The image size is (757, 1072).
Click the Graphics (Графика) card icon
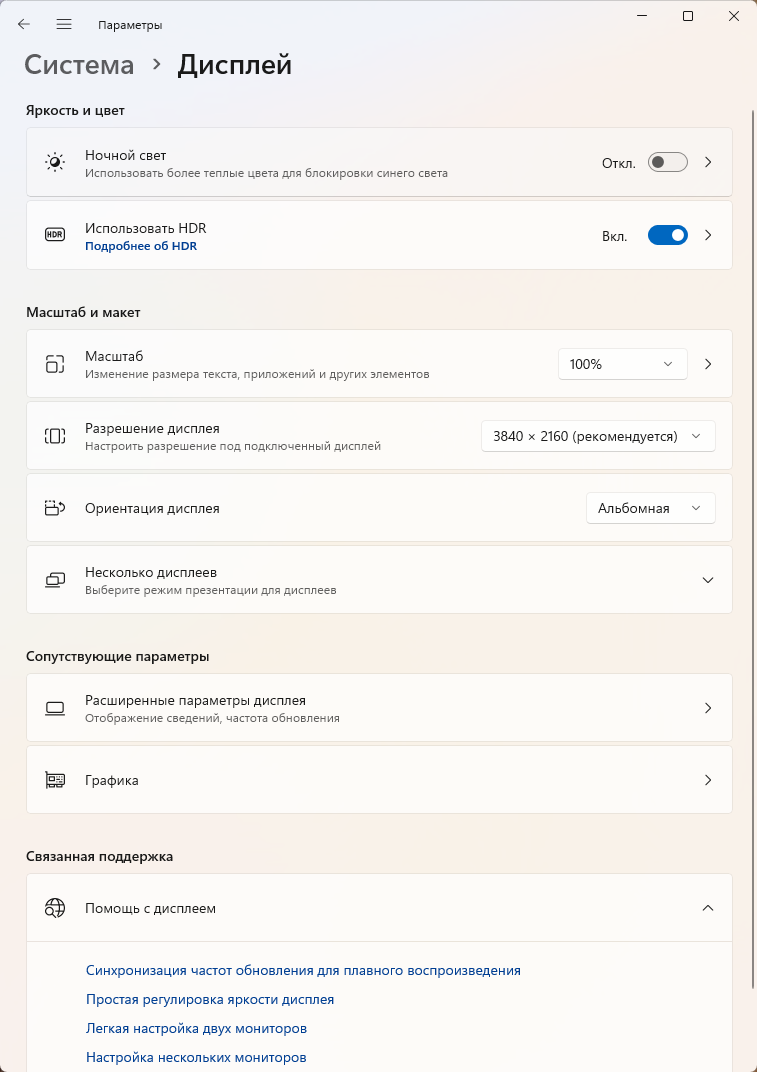click(x=55, y=780)
